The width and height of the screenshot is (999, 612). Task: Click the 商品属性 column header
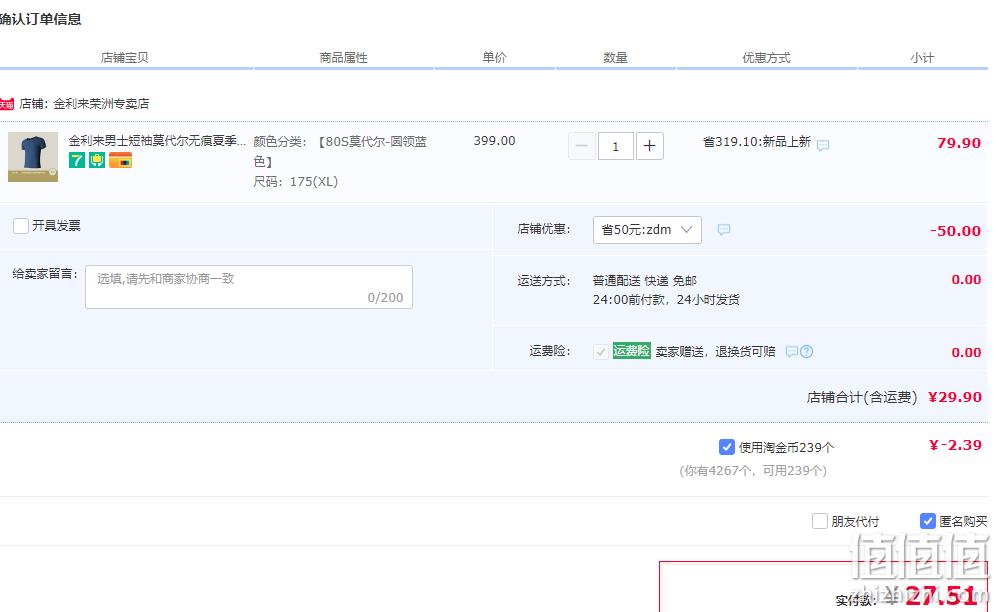click(x=343, y=57)
